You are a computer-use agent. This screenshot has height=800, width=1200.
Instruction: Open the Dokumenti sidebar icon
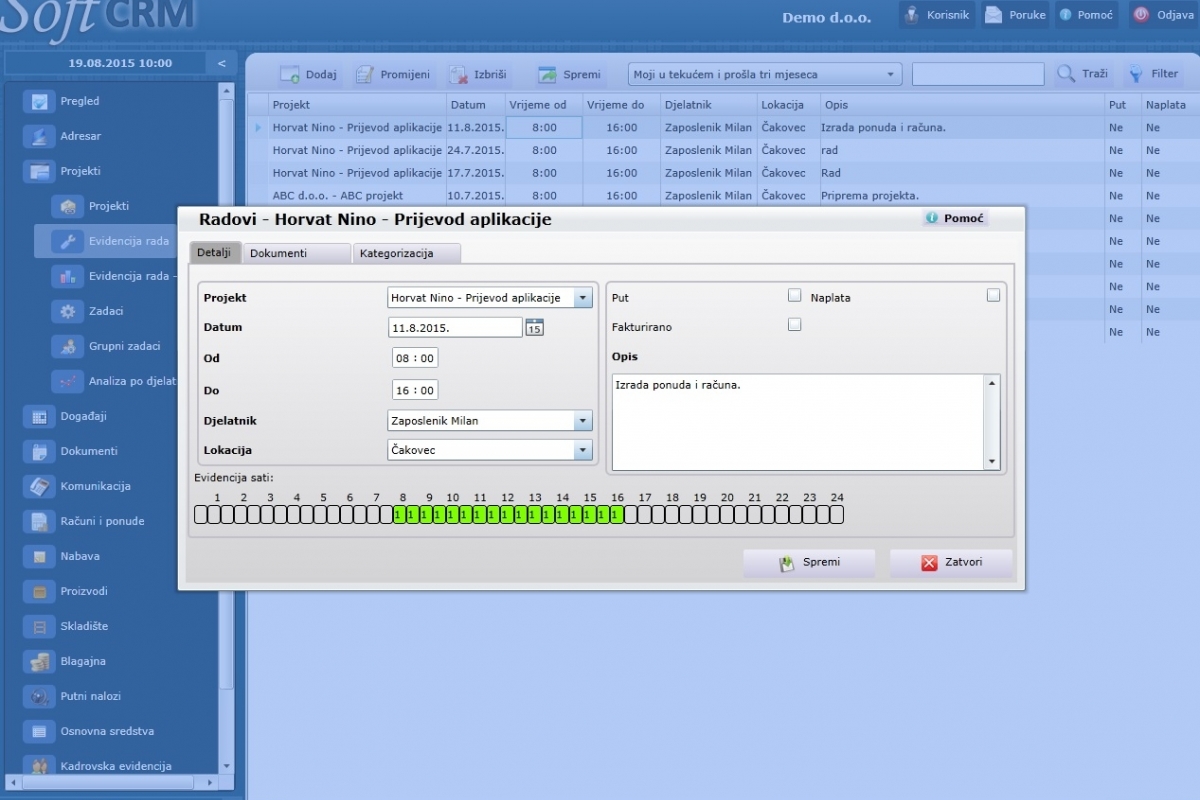(x=40, y=451)
